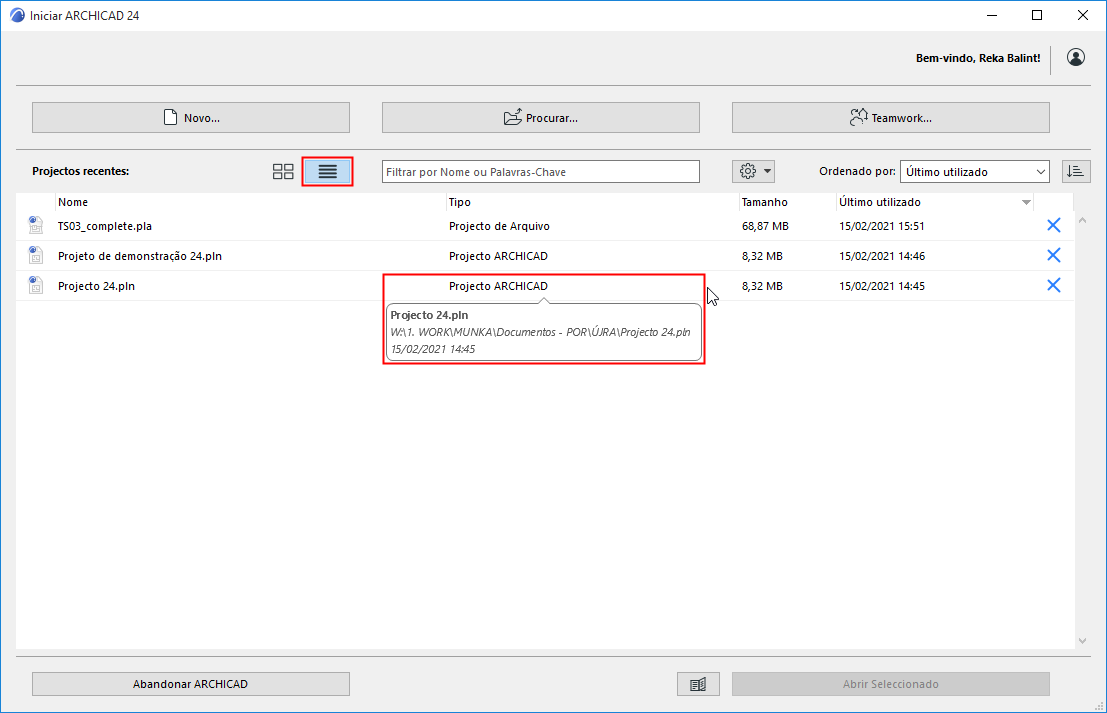Viewport: 1107px width, 713px height.
Task: Remove TS03_complete.pla from recent list
Action: click(x=1053, y=225)
